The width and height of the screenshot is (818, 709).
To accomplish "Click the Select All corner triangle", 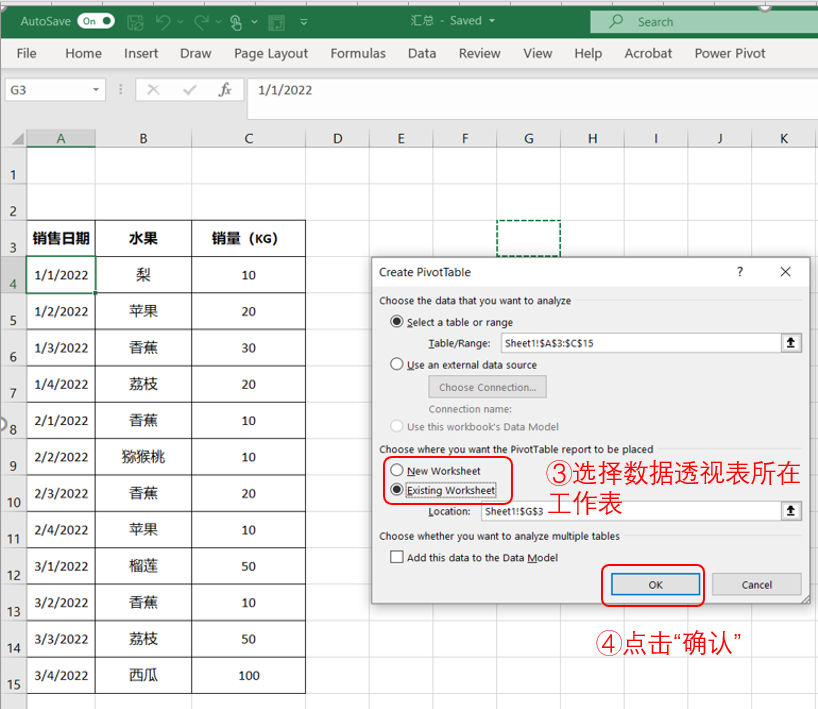I will click(x=17, y=139).
